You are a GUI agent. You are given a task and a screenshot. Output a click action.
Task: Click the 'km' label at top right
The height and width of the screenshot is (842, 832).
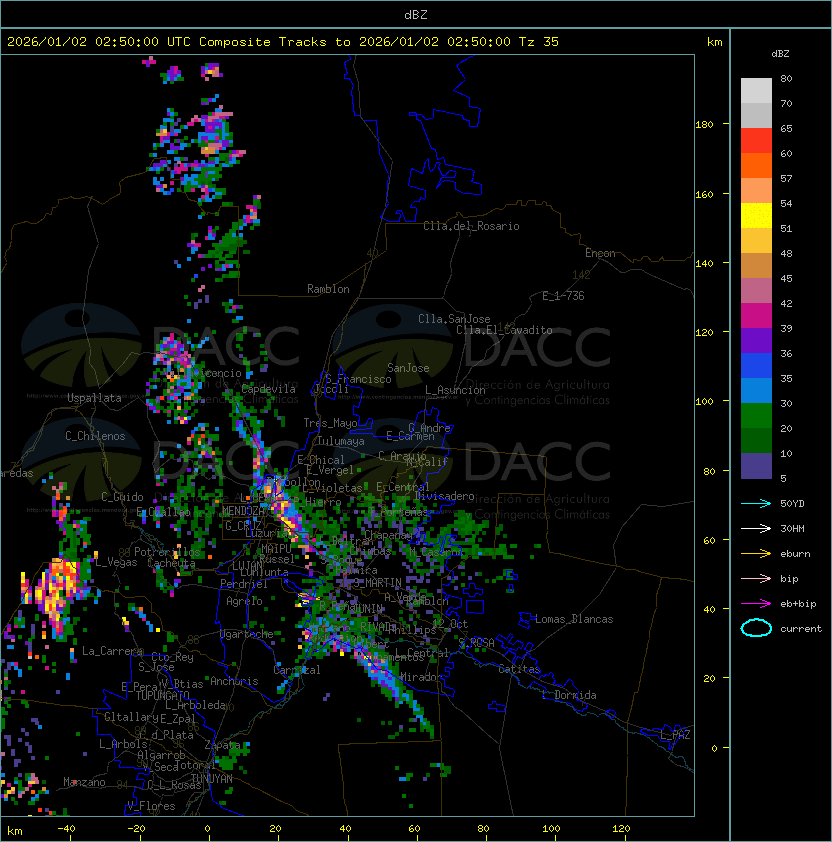pyautogui.click(x=714, y=42)
